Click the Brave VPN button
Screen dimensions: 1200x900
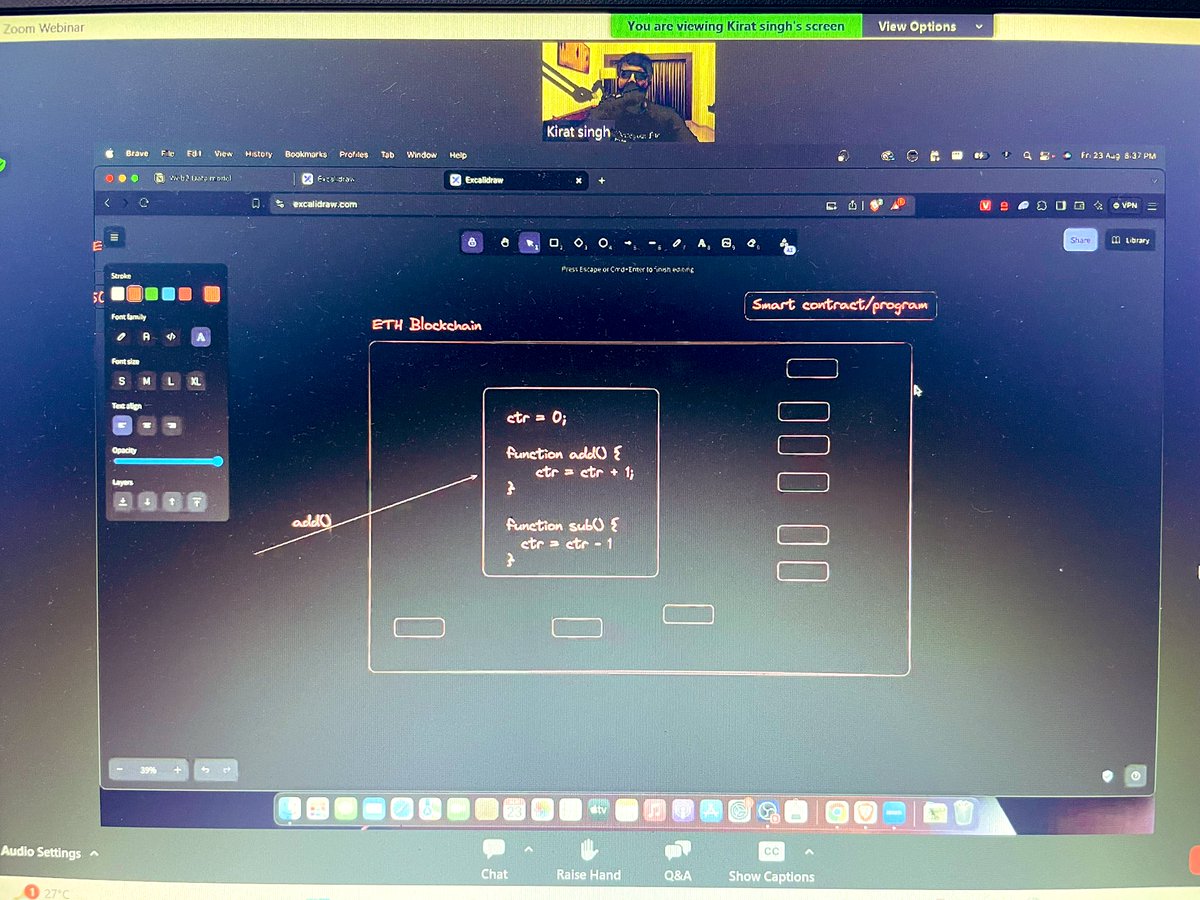pyautogui.click(x=1125, y=205)
